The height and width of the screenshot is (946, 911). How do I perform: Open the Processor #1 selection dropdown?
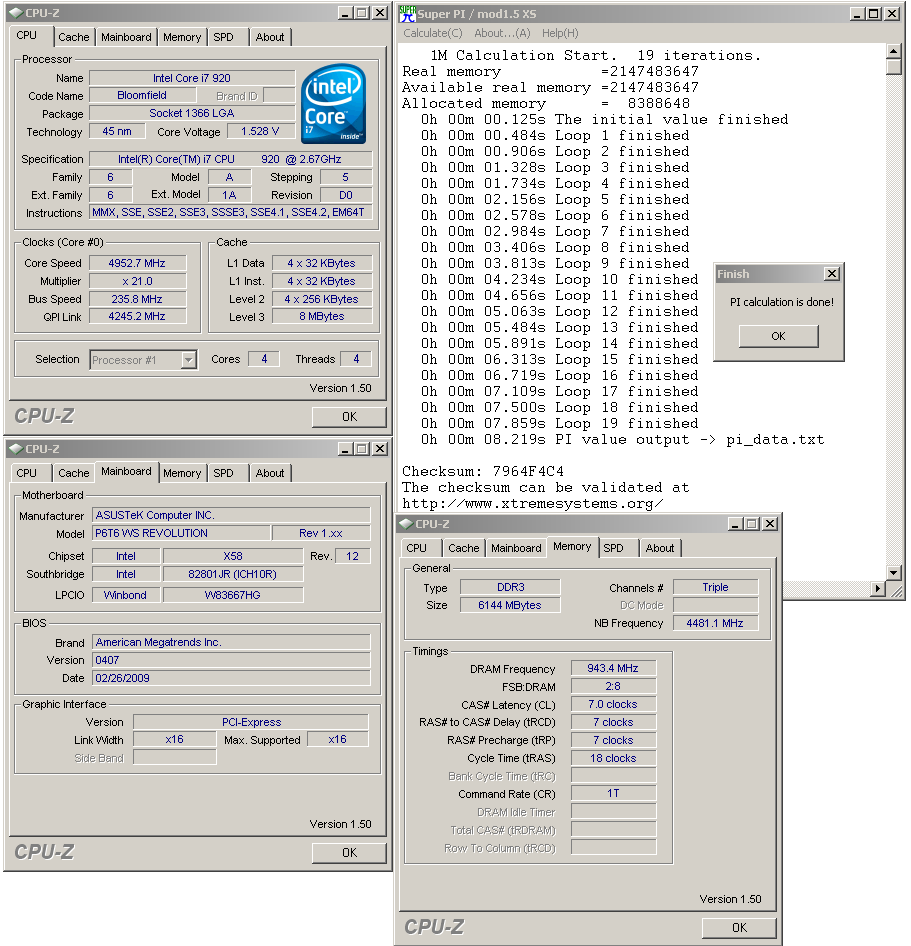pos(189,360)
